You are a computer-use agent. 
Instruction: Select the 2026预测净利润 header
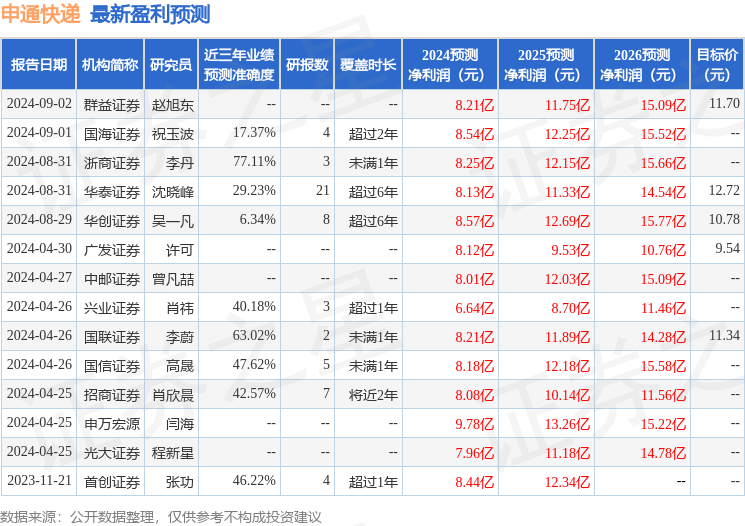(642, 65)
